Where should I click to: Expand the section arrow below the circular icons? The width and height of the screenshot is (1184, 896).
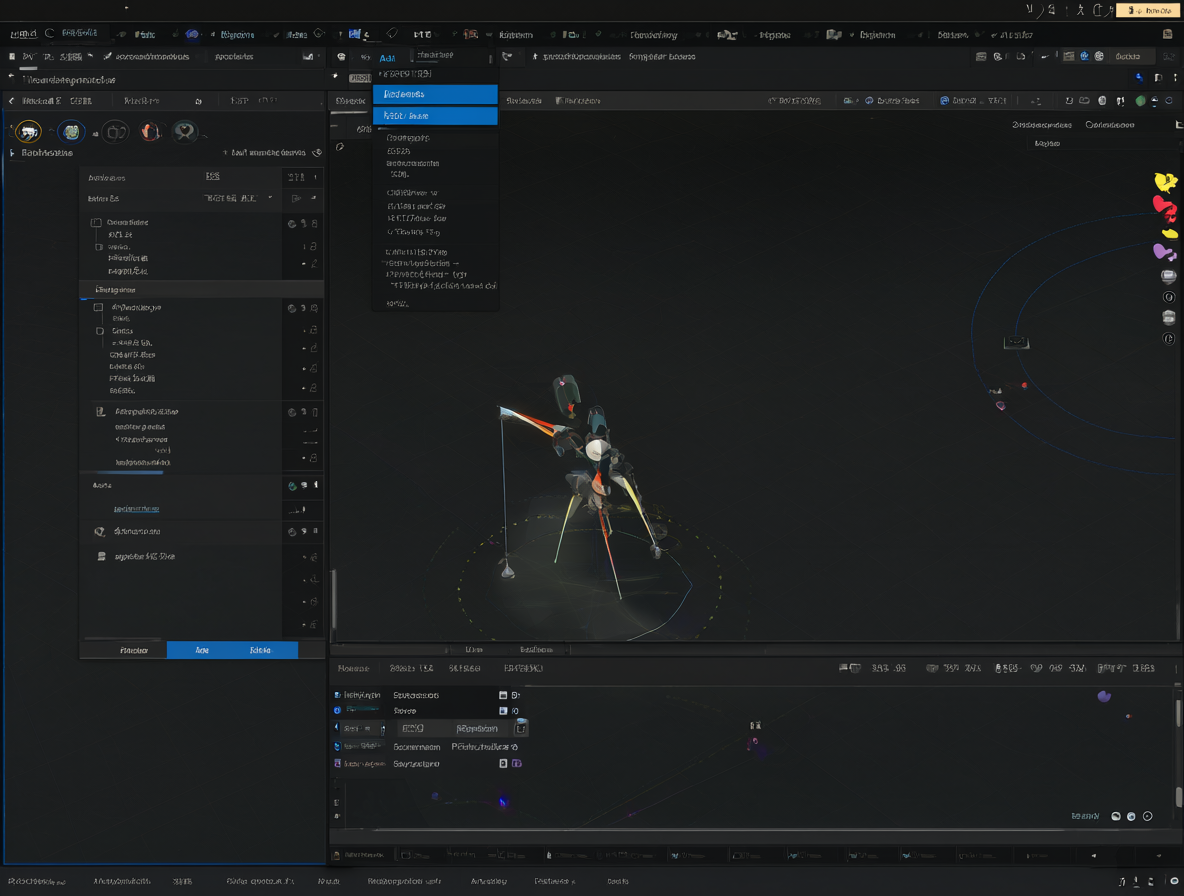click(12, 153)
